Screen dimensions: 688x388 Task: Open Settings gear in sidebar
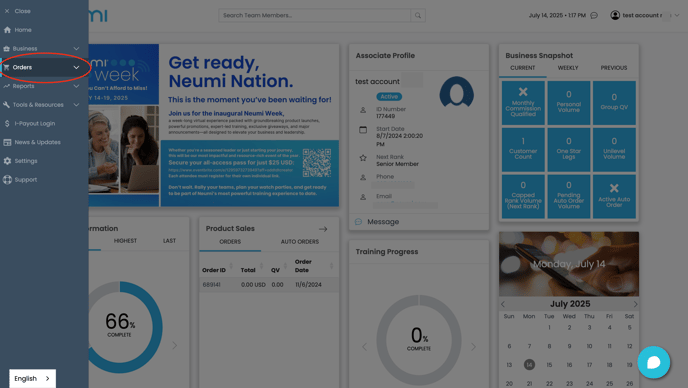[20, 161]
